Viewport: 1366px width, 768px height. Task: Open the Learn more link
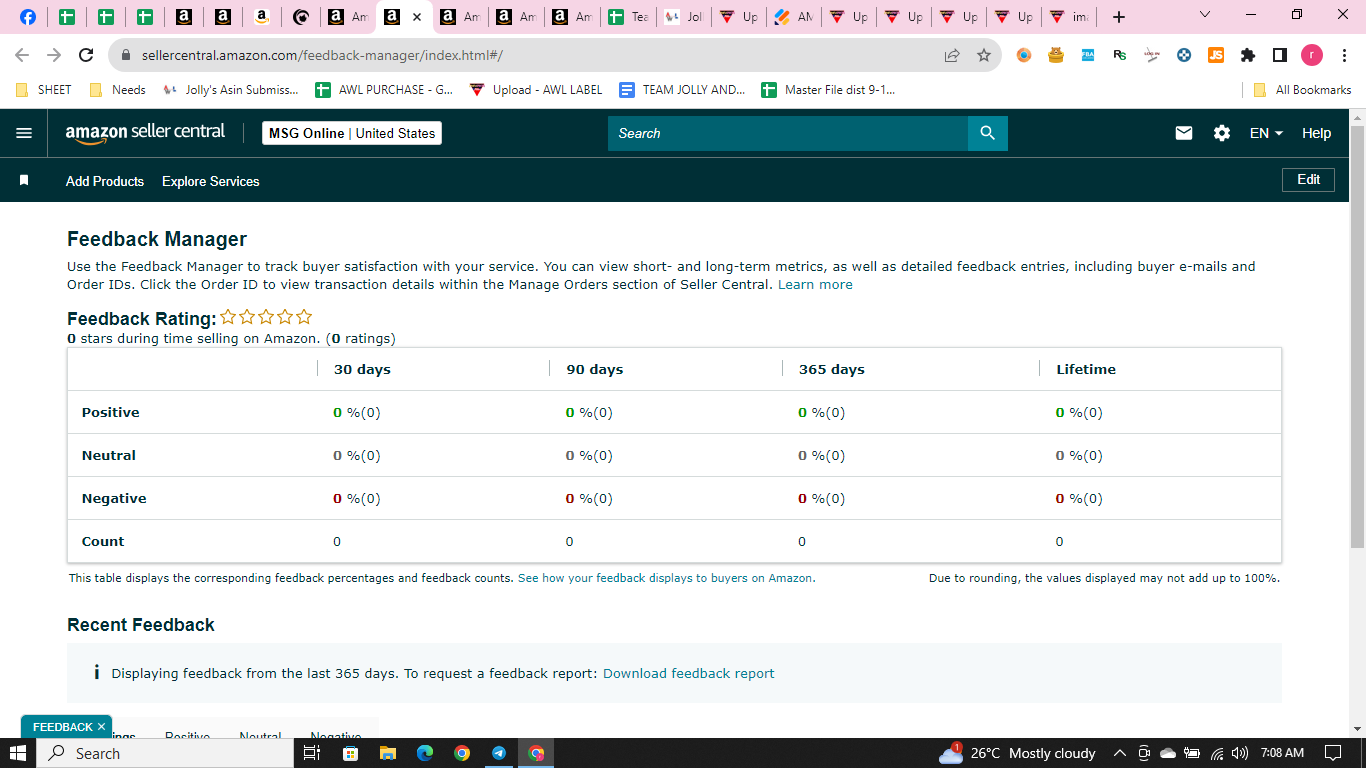pyautogui.click(x=815, y=285)
